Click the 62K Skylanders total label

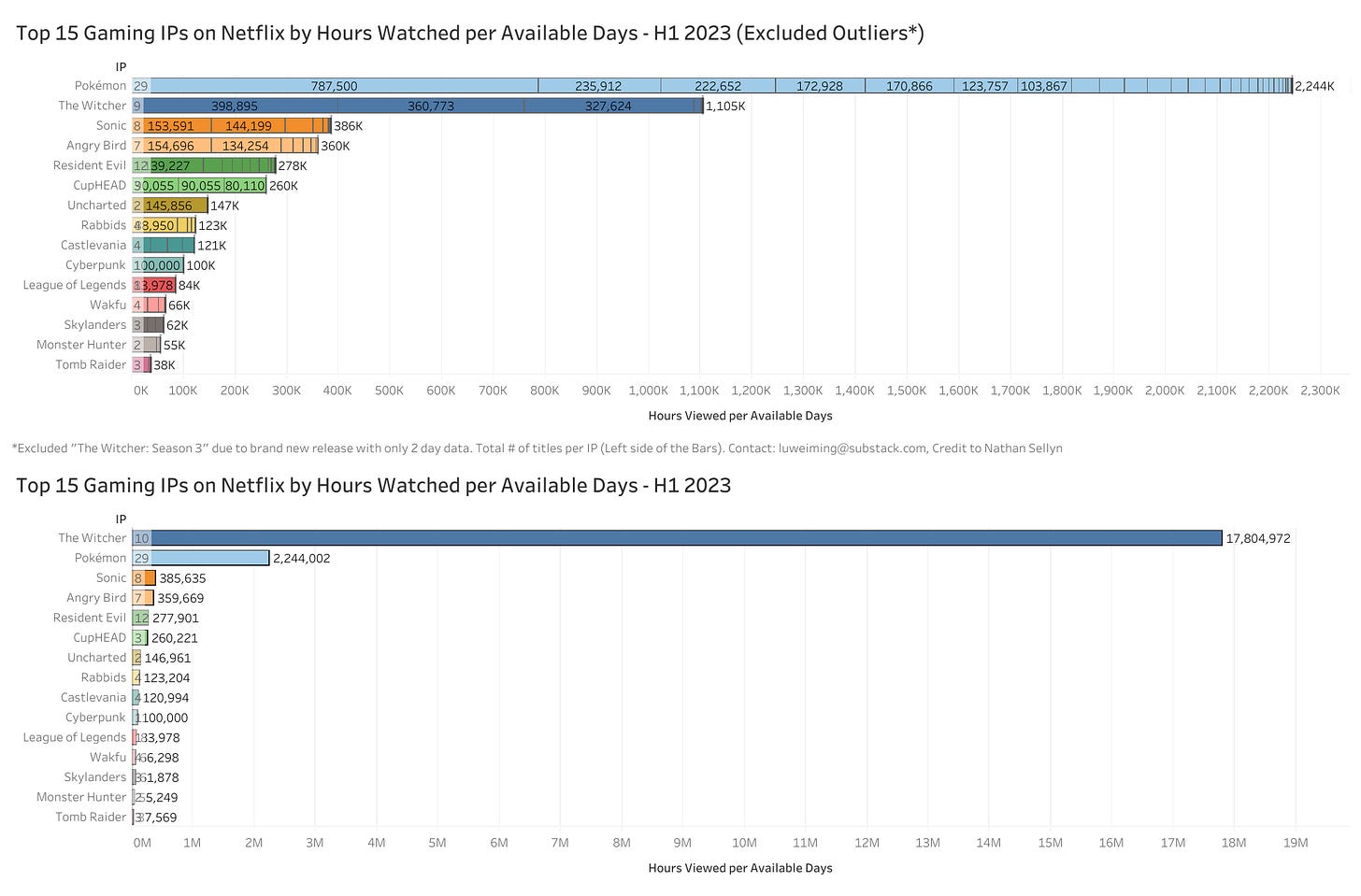tap(178, 325)
